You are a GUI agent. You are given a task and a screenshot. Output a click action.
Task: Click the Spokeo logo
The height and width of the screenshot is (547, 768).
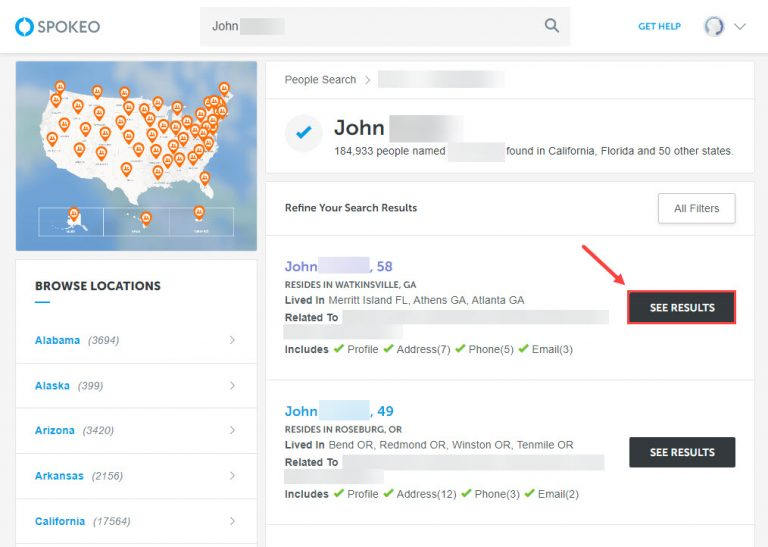[57, 26]
